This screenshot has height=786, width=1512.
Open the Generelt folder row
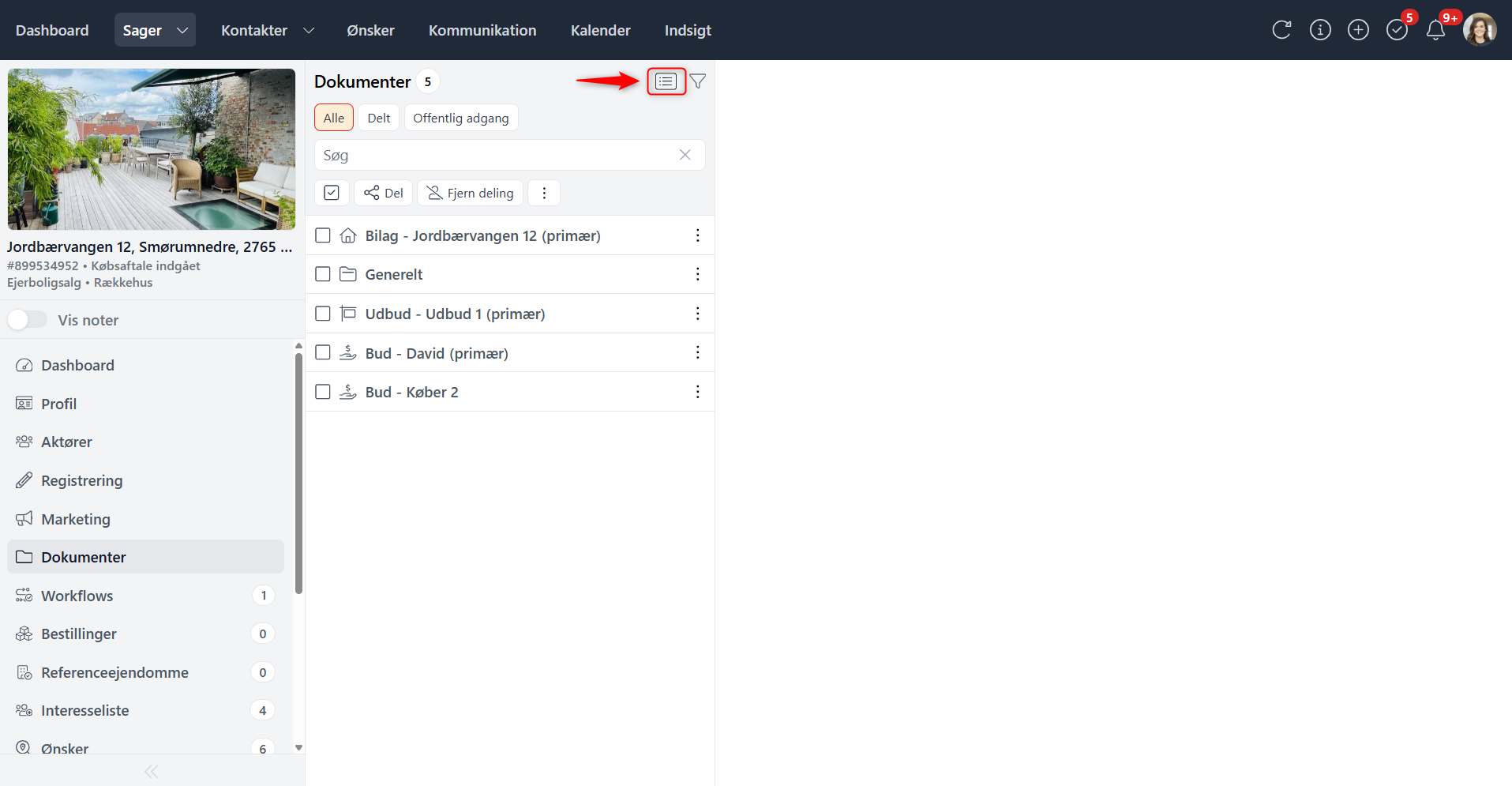click(x=510, y=274)
